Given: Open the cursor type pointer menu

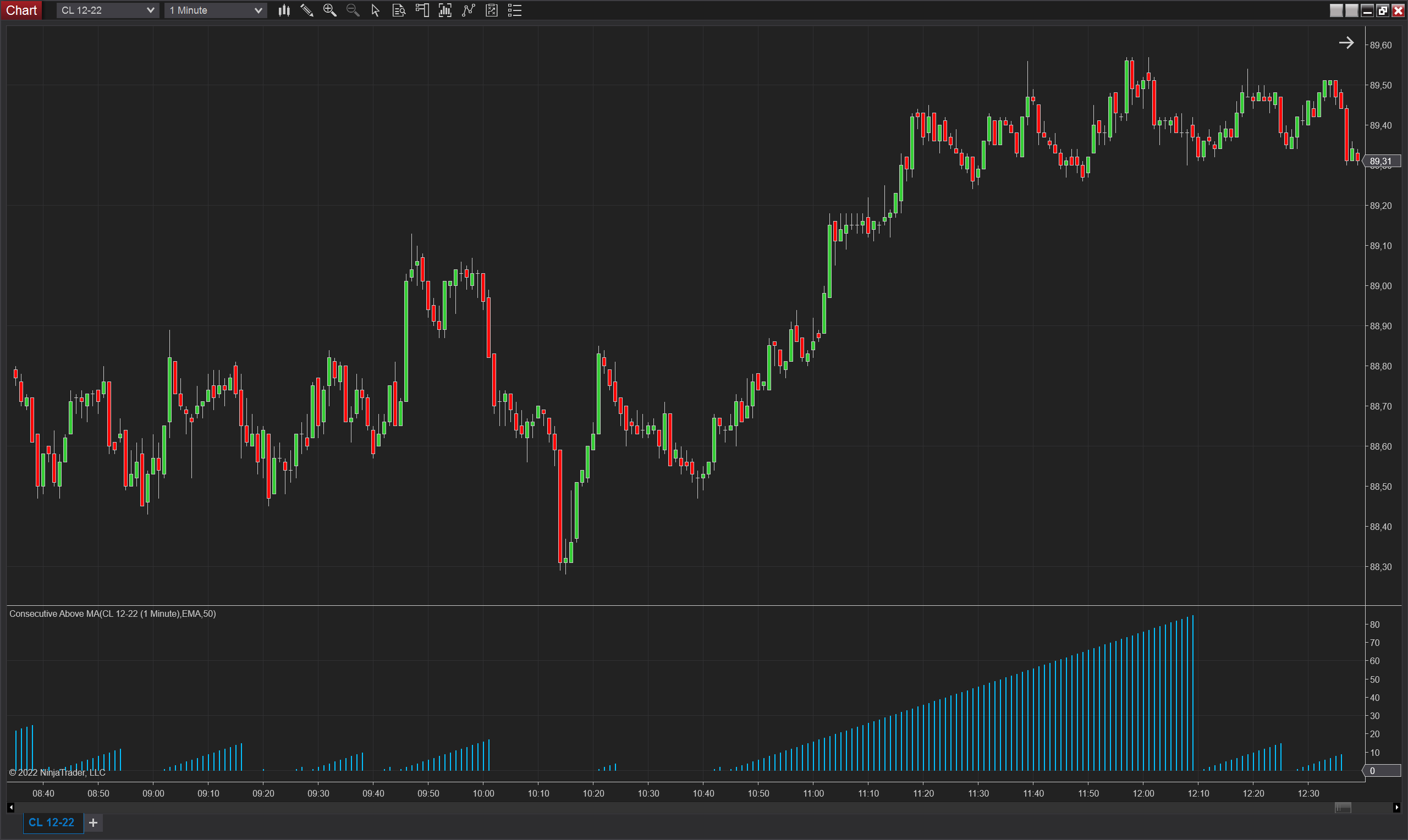Looking at the screenshot, I should coord(375,10).
